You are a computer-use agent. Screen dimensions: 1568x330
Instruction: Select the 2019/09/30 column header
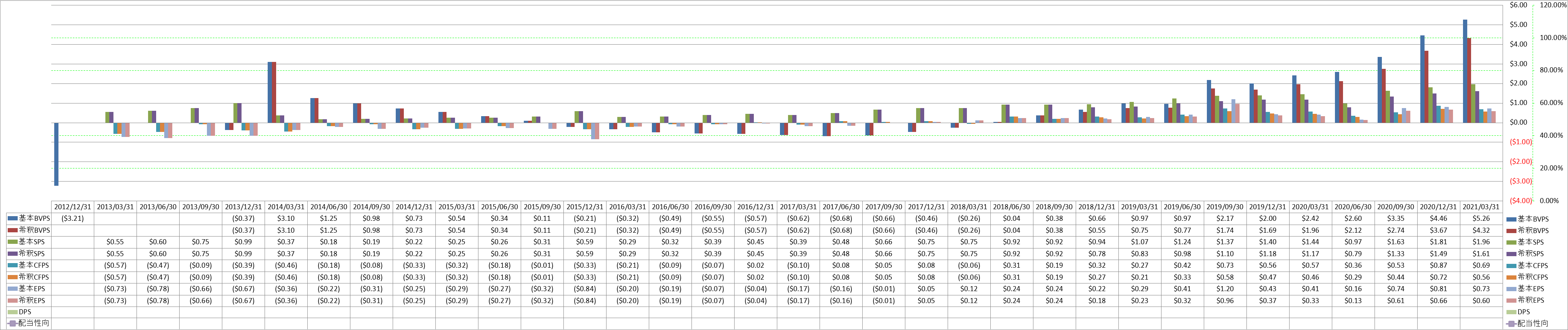(1225, 207)
